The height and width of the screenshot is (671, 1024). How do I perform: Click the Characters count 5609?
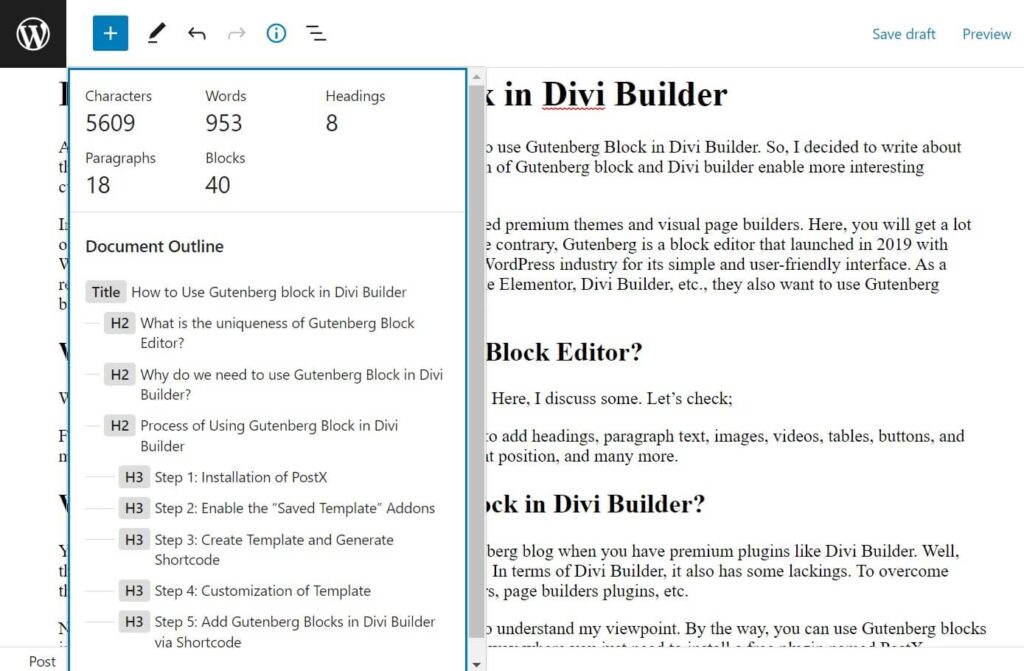[x=110, y=123]
